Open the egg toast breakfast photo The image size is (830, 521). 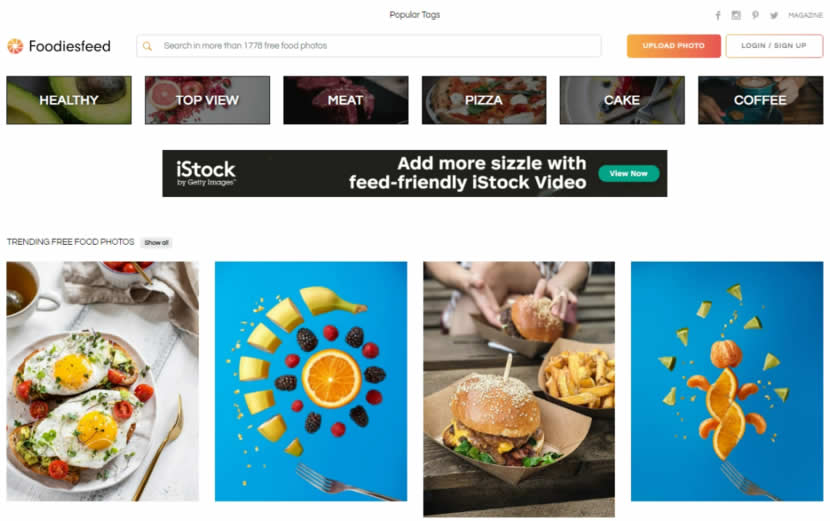(103, 381)
